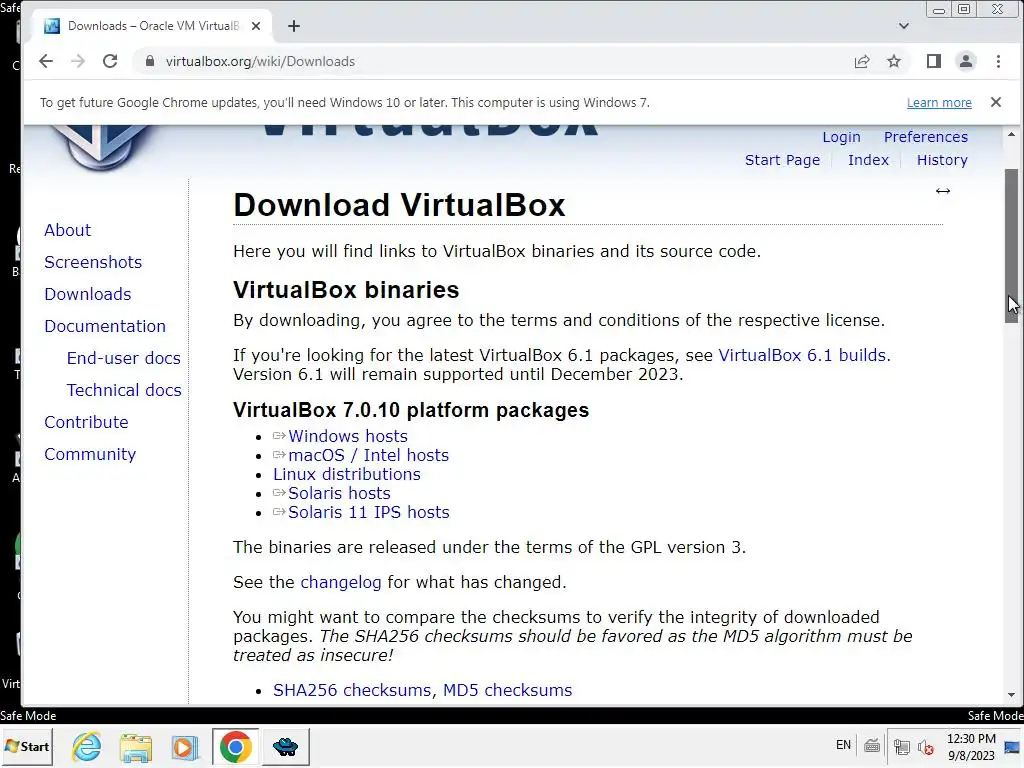Bookmark this page with the star
This screenshot has height=768, width=1024.
[x=894, y=61]
